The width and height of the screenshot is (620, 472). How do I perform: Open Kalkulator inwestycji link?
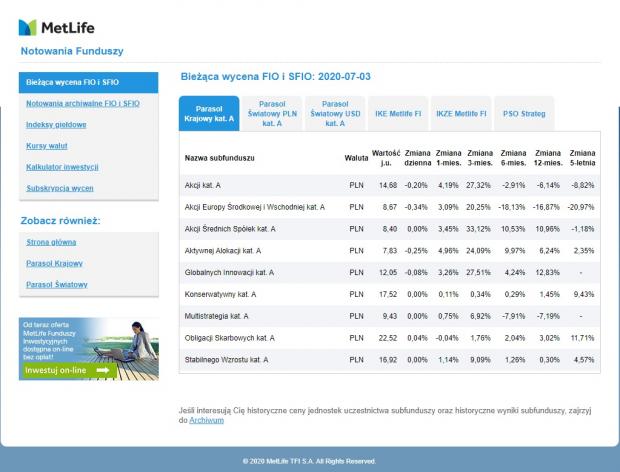point(62,167)
